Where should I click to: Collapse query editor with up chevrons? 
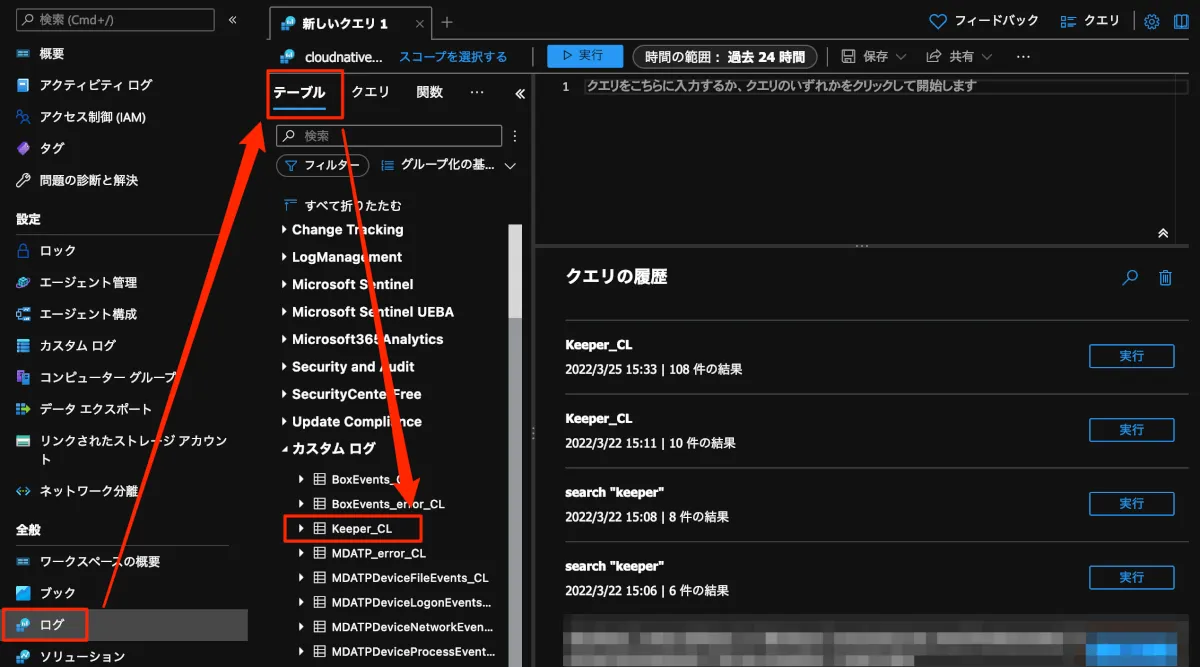pos(1162,232)
